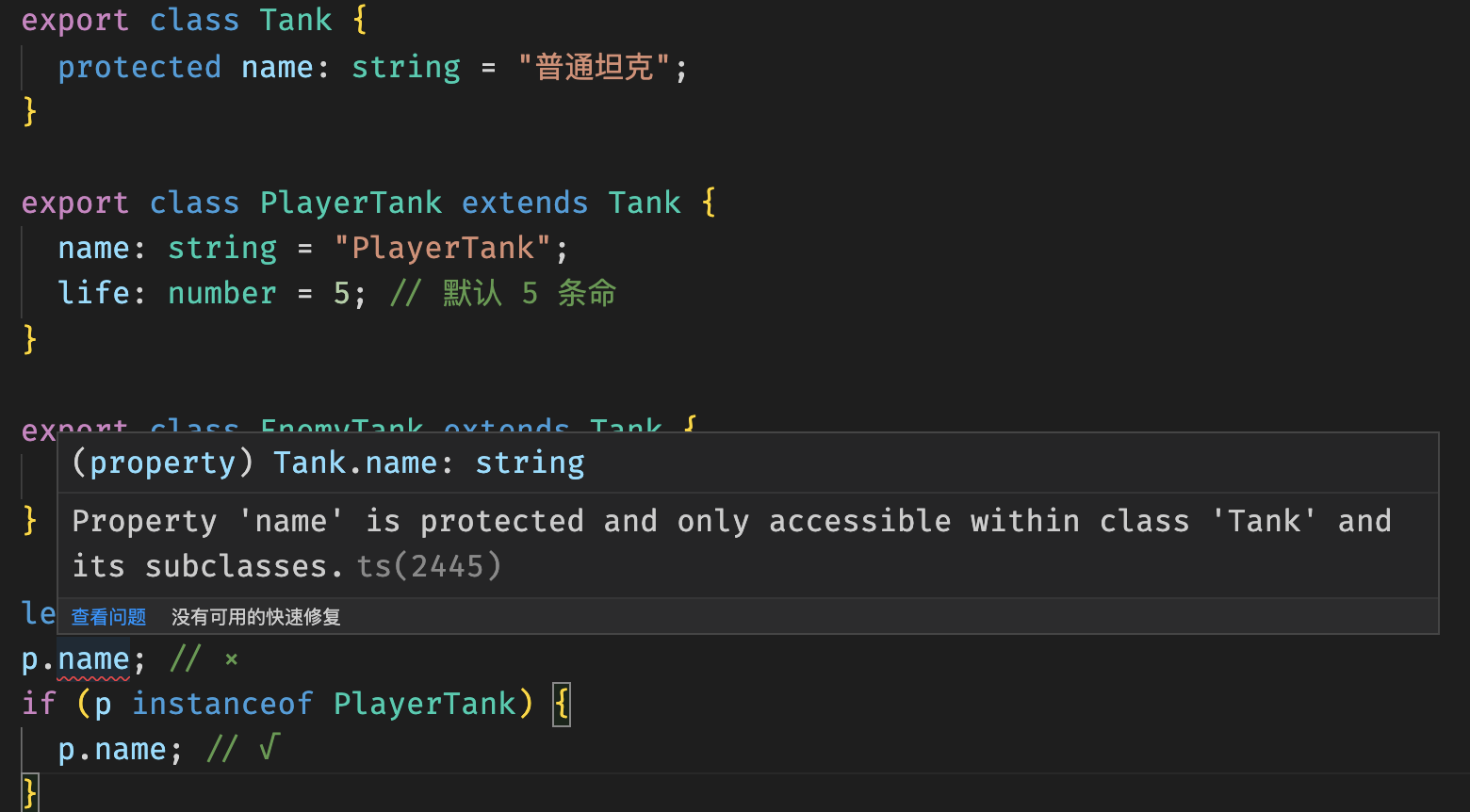This screenshot has width=1470, height=812.
Task: Click the underlined name in p.name error line
Action: point(93,658)
